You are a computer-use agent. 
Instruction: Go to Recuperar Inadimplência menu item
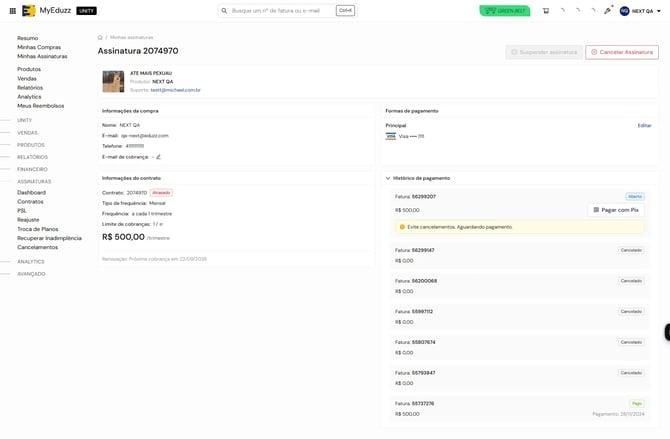[x=49, y=238]
